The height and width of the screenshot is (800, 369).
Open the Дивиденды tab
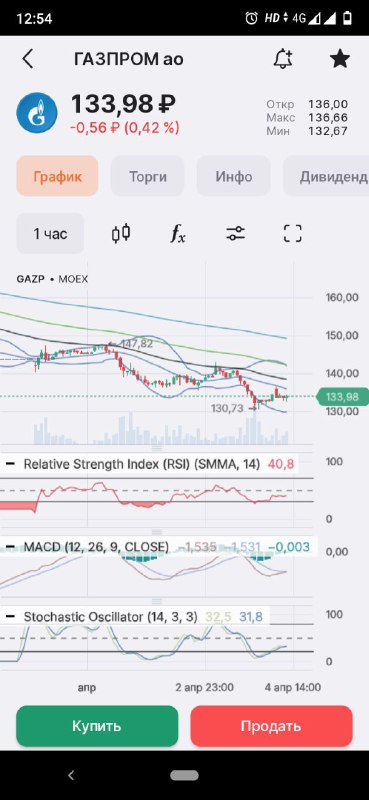pos(326,177)
